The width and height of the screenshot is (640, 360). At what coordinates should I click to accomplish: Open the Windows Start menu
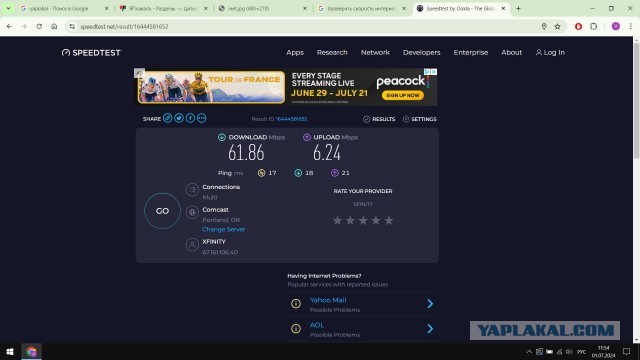[10, 352]
